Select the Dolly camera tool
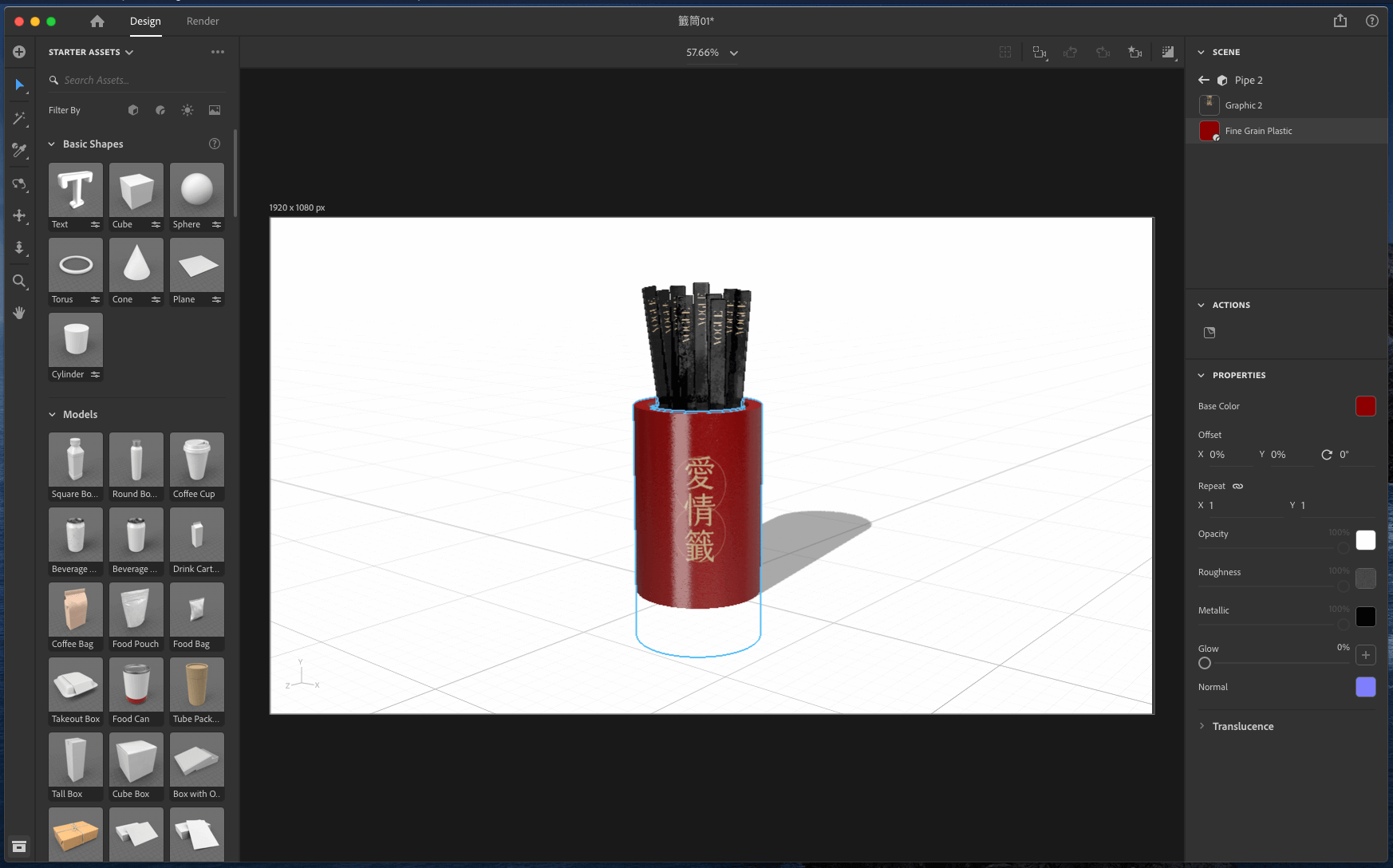This screenshot has height=868, width=1393. point(19,248)
